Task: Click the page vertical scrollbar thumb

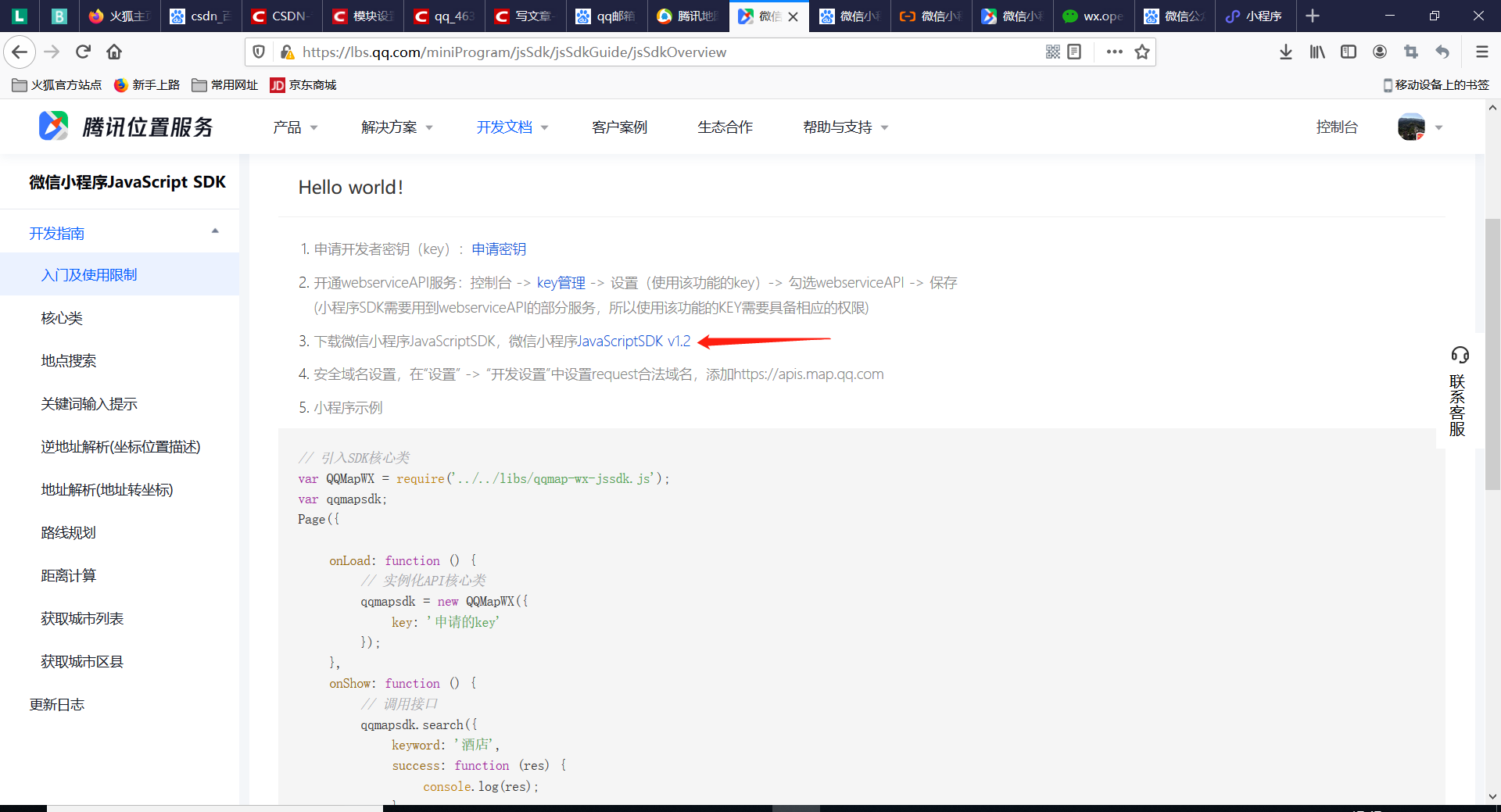Action: [1492, 354]
